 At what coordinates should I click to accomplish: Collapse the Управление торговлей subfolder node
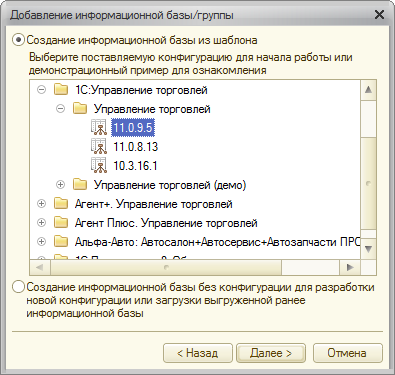coord(60,109)
